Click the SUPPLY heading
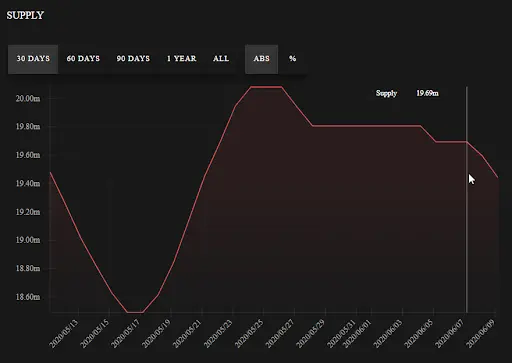Screen dimensions: 512x363 [25, 15]
